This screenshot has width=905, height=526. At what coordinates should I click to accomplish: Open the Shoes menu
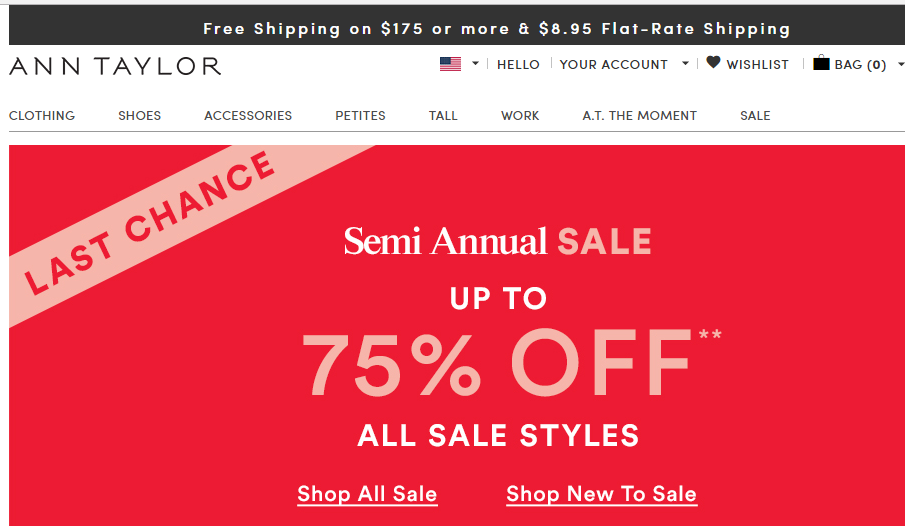pos(139,116)
